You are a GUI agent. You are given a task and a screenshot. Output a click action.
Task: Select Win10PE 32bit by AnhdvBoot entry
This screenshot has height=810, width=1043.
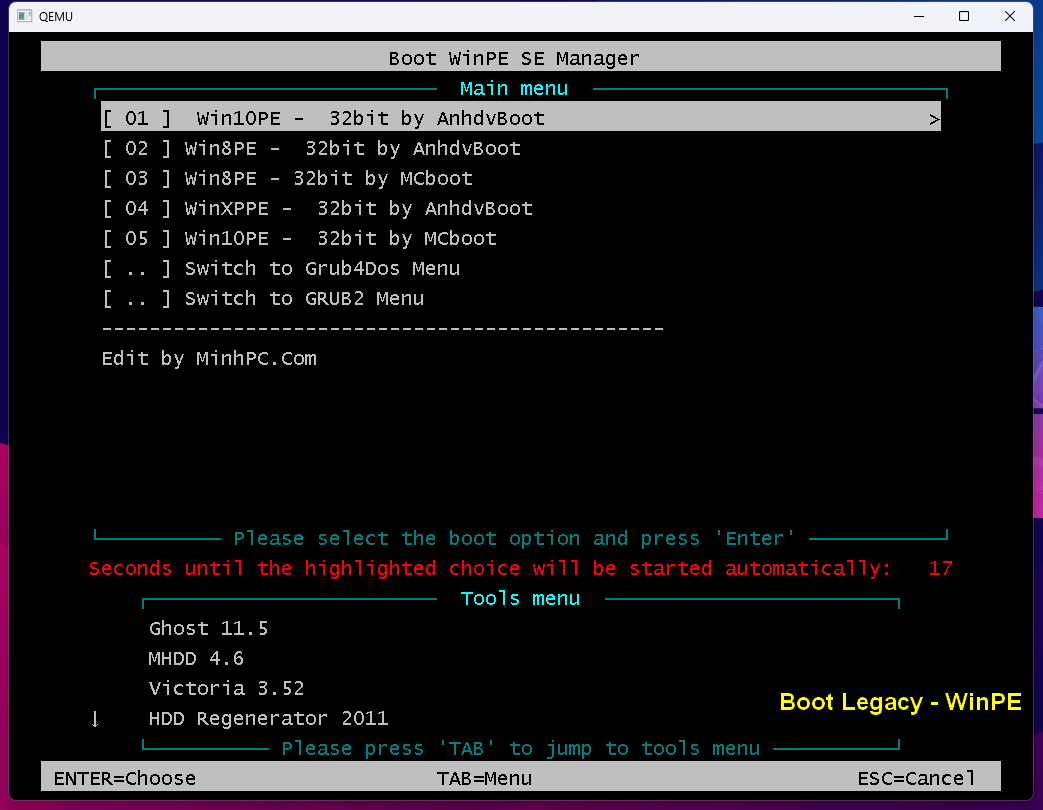520,118
